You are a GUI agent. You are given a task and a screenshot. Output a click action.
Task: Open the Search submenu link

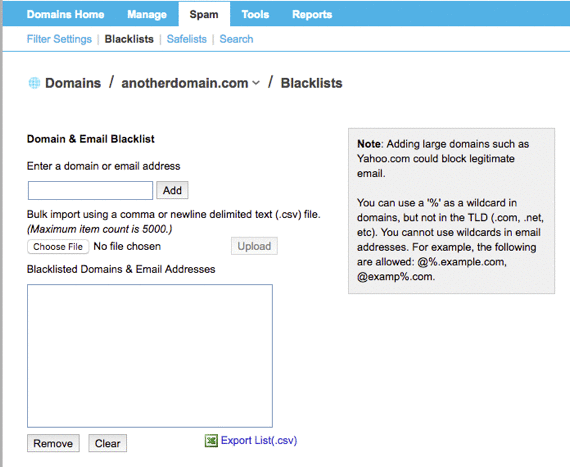coord(236,39)
